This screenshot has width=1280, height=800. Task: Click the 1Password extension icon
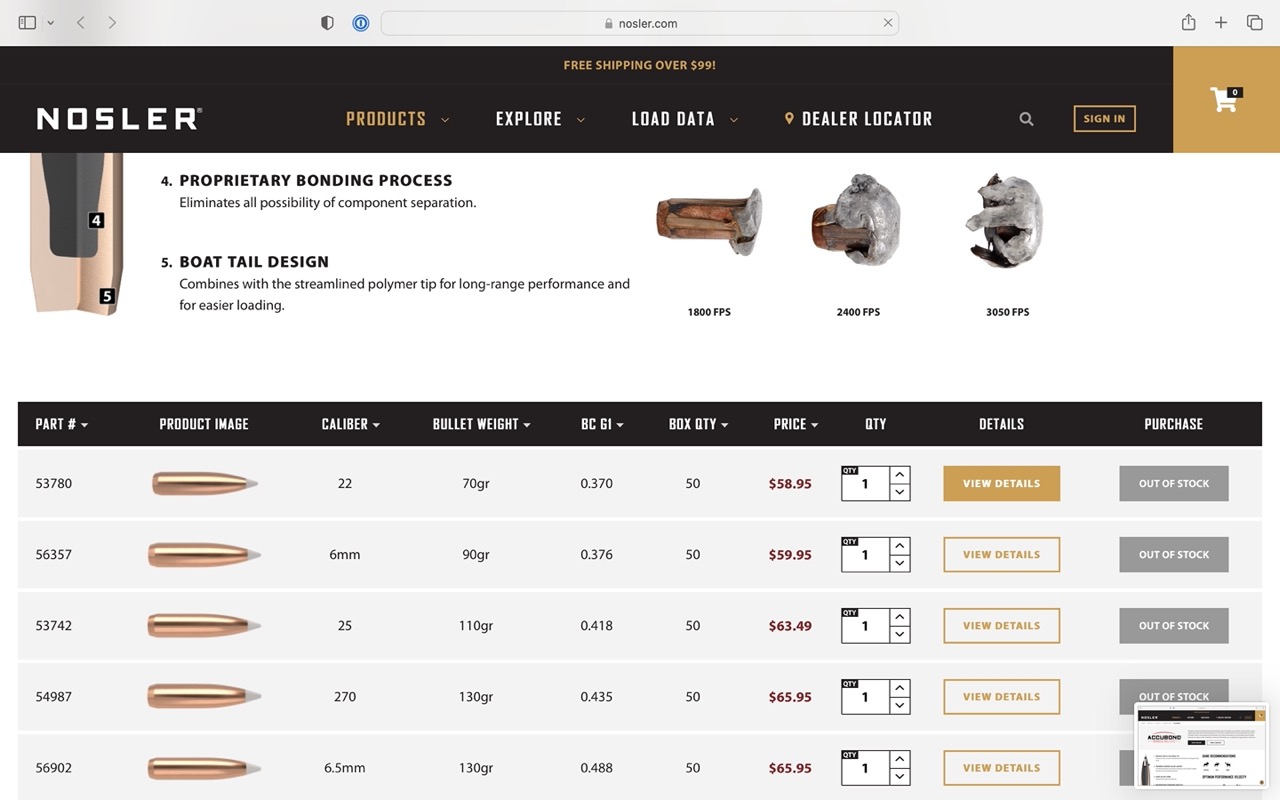[x=361, y=23]
